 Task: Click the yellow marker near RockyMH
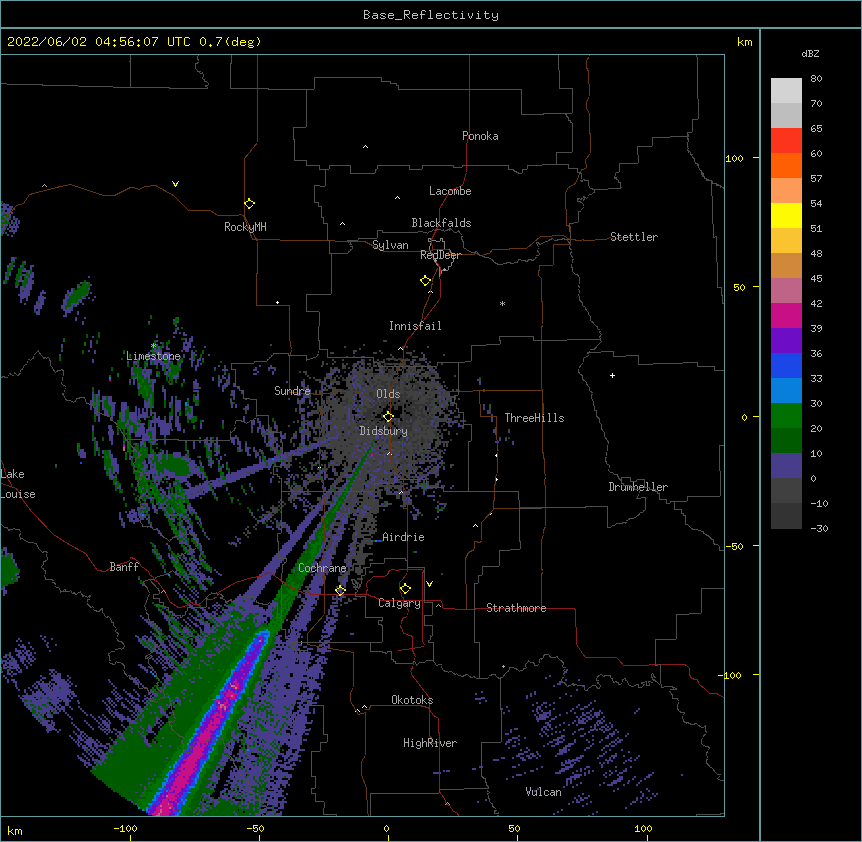pyautogui.click(x=249, y=203)
